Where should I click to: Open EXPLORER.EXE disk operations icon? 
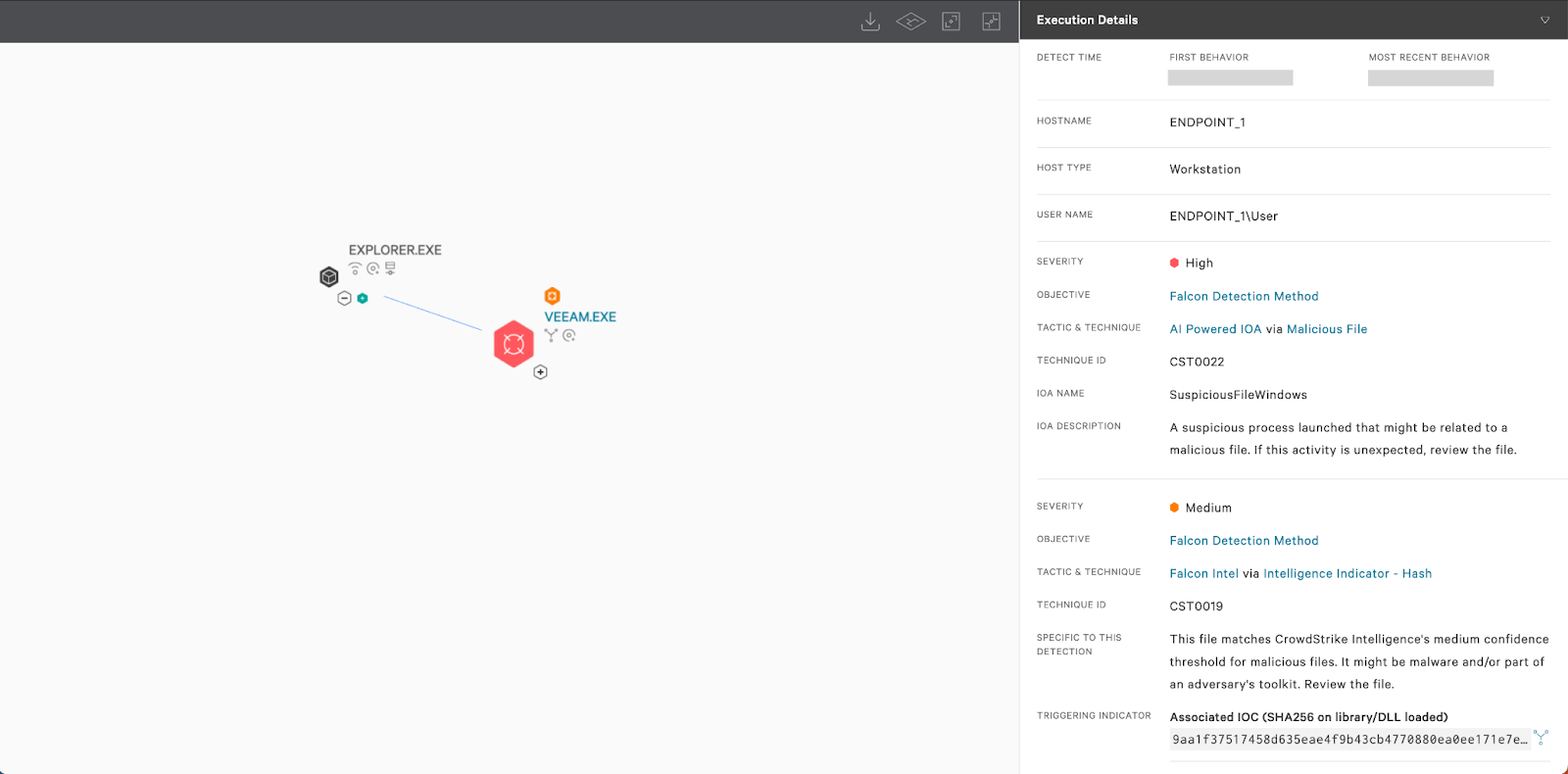pos(372,268)
